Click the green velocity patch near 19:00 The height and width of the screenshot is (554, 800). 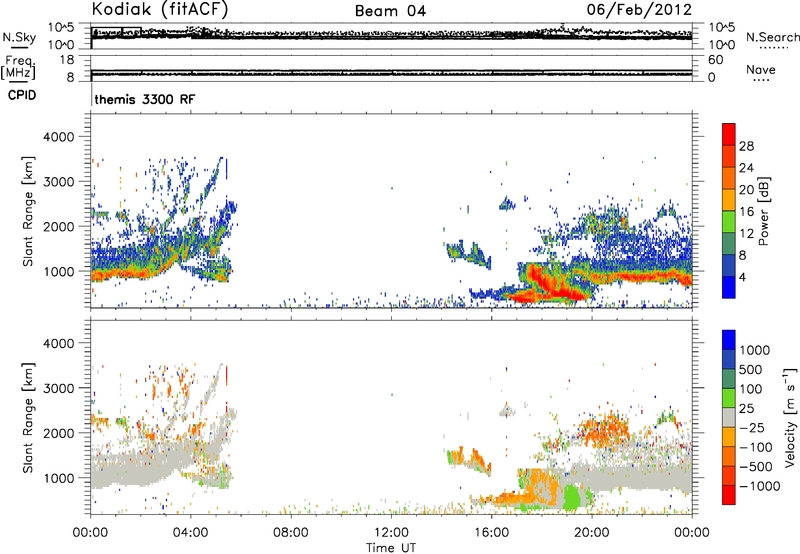(571, 497)
